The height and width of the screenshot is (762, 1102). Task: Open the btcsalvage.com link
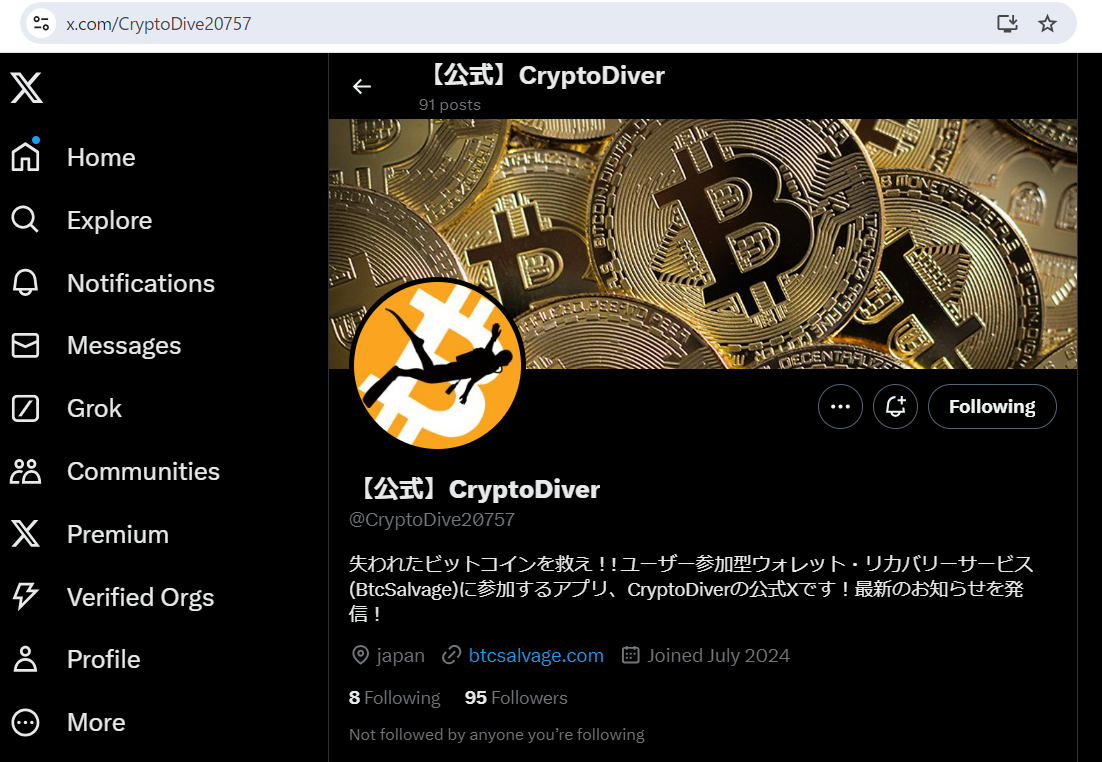coord(536,655)
